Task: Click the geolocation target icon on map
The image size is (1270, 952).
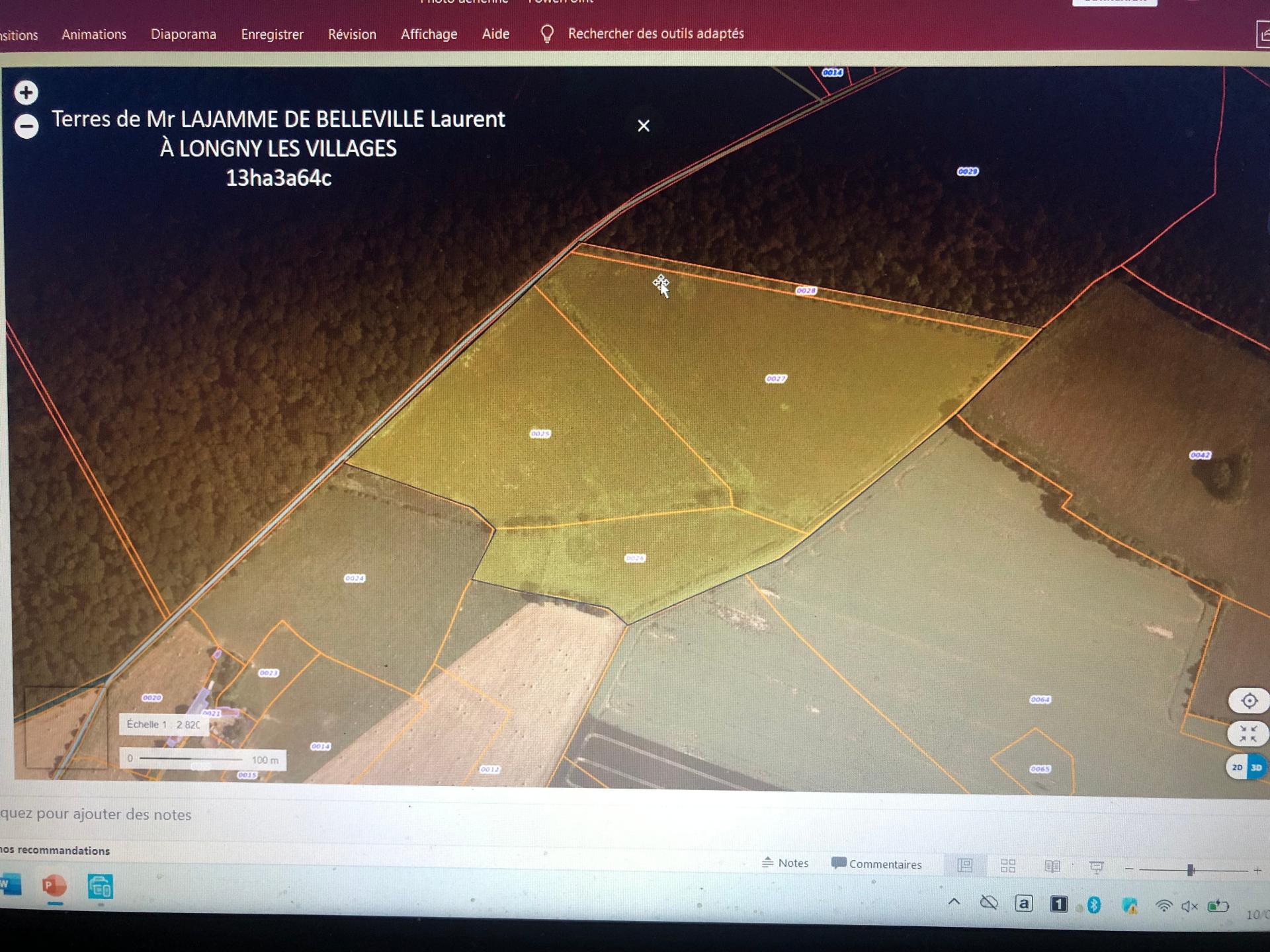Action: (1249, 701)
